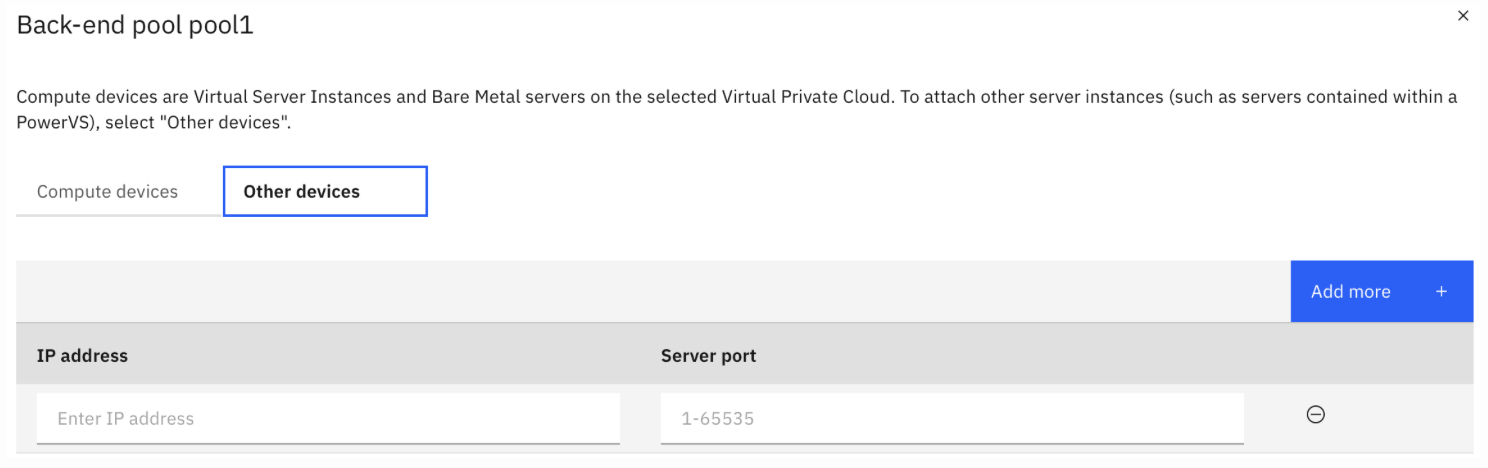Click the Server port column header
Screen dimensions: 1488x468
(708, 355)
